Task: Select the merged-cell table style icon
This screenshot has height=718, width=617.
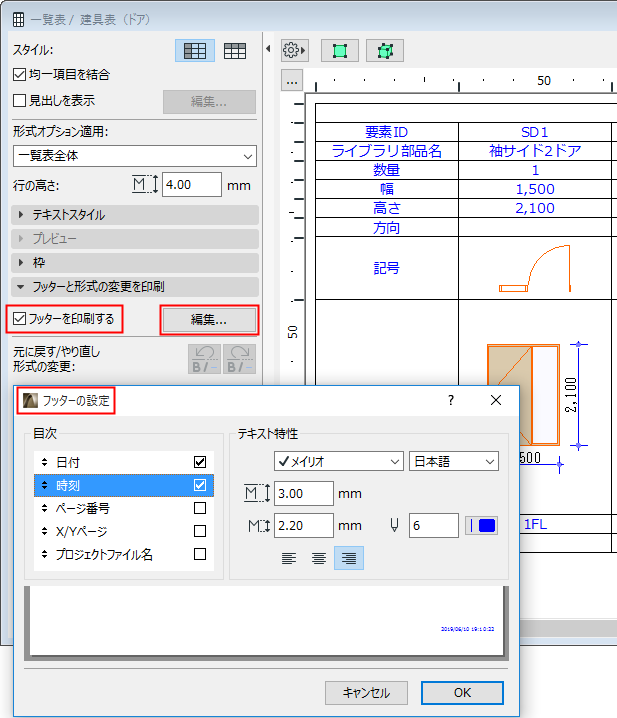Action: tap(195, 50)
